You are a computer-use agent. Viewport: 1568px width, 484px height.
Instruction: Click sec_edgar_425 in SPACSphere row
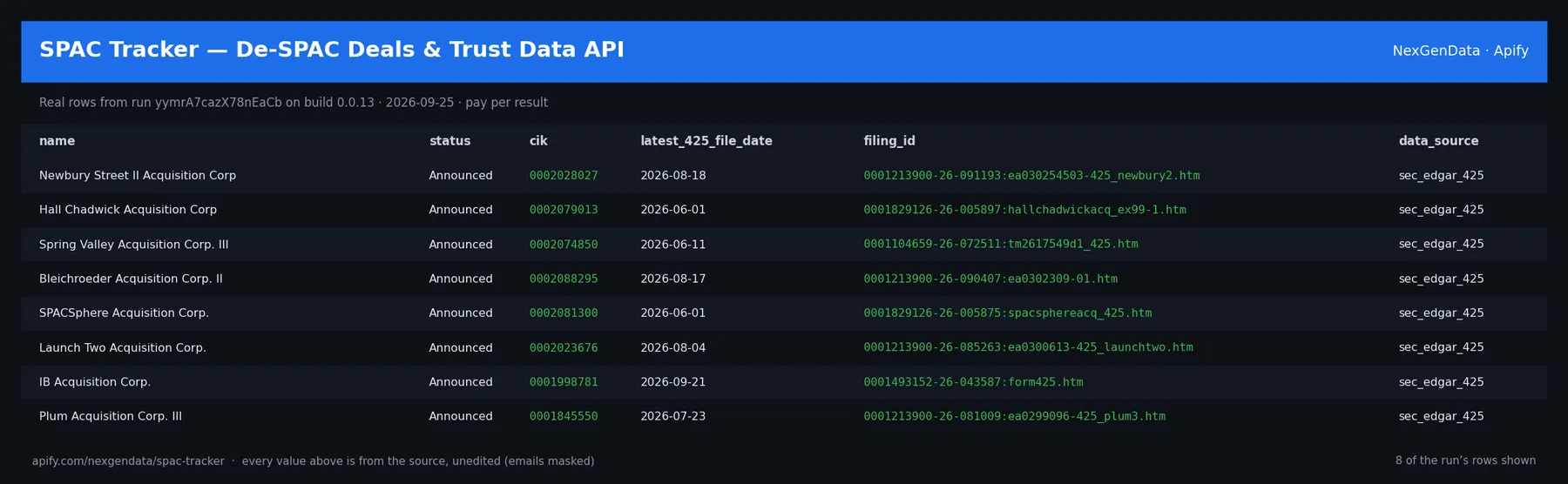click(1441, 313)
